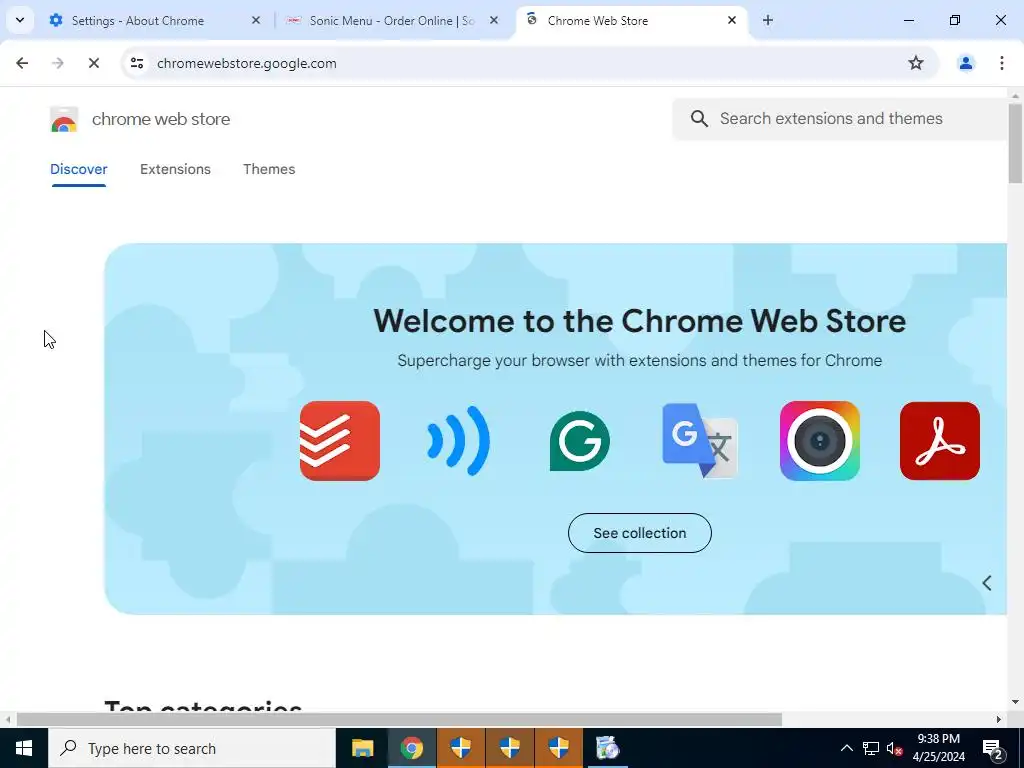Viewport: 1024px width, 768px height.
Task: Go forward in browser history
Action: coord(57,63)
